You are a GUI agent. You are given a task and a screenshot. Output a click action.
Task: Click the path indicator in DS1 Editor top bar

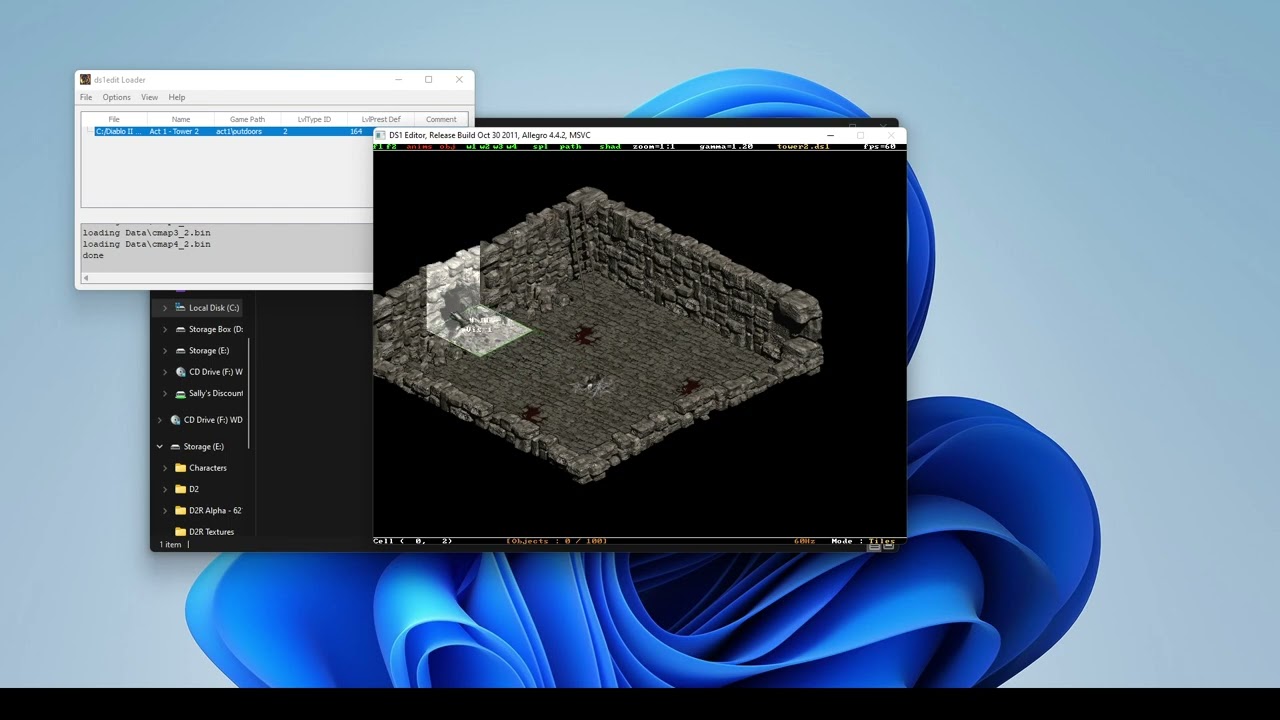point(570,147)
